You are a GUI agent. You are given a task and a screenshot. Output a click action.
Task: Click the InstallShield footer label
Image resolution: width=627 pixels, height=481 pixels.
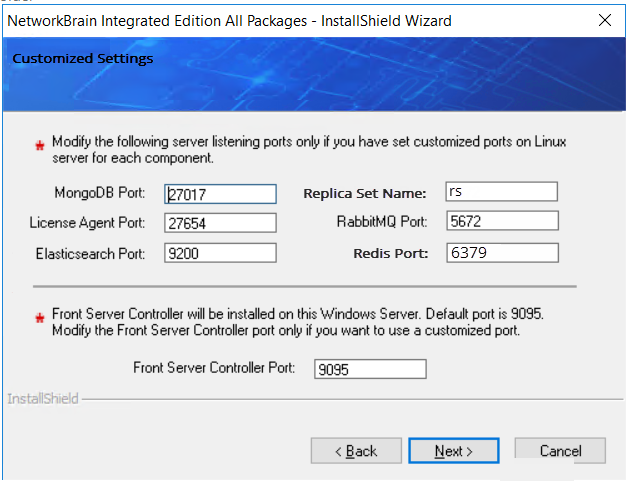coord(43,399)
